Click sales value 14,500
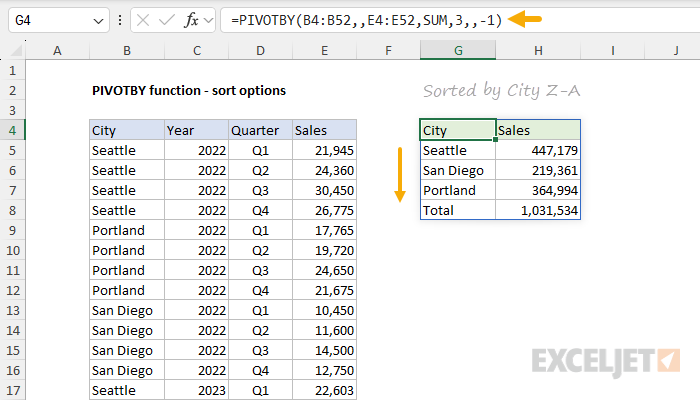The image size is (700, 400). click(324, 350)
